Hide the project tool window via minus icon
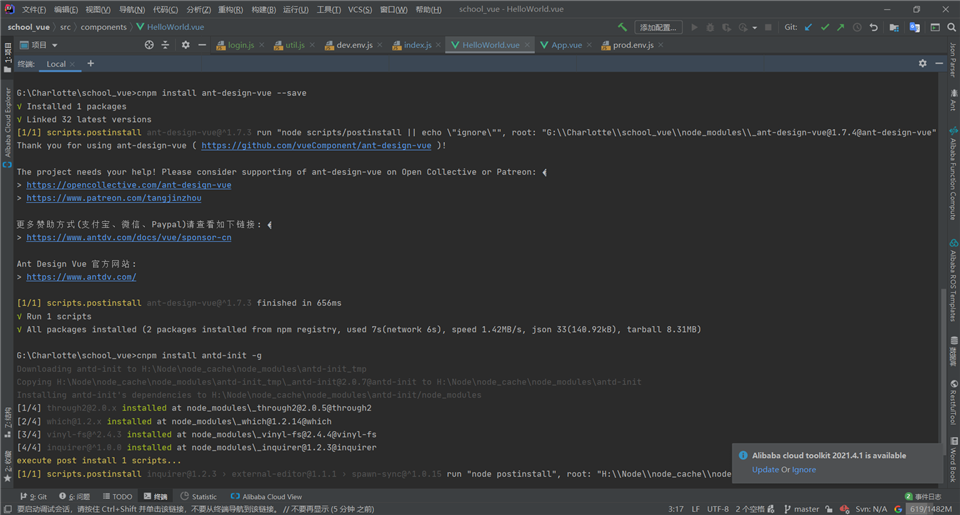 point(202,45)
